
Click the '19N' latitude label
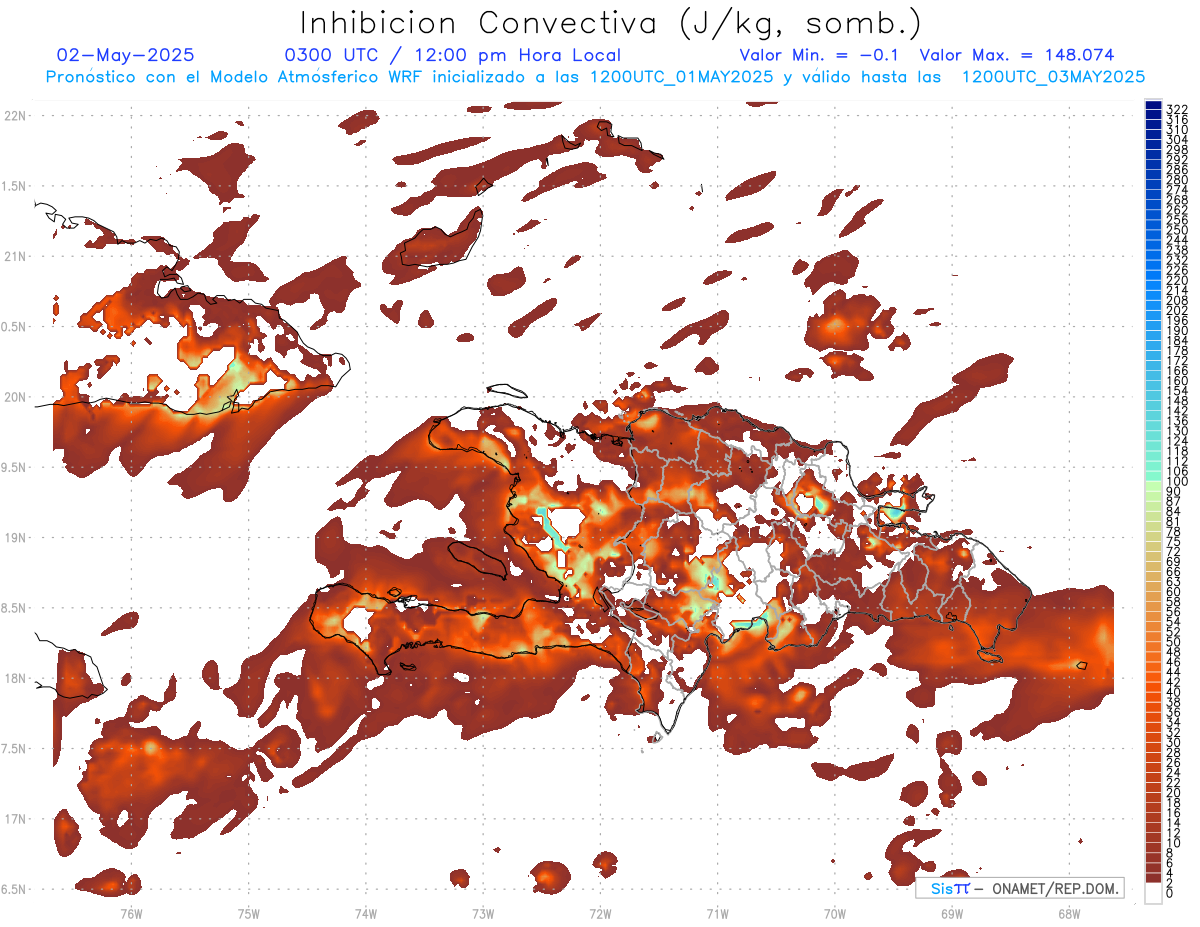15,537
